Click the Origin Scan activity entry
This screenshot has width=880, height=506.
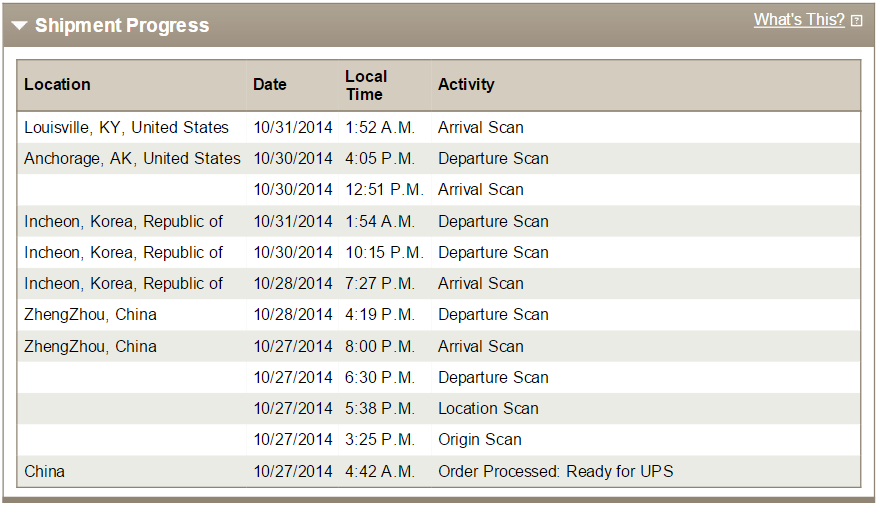click(x=480, y=440)
